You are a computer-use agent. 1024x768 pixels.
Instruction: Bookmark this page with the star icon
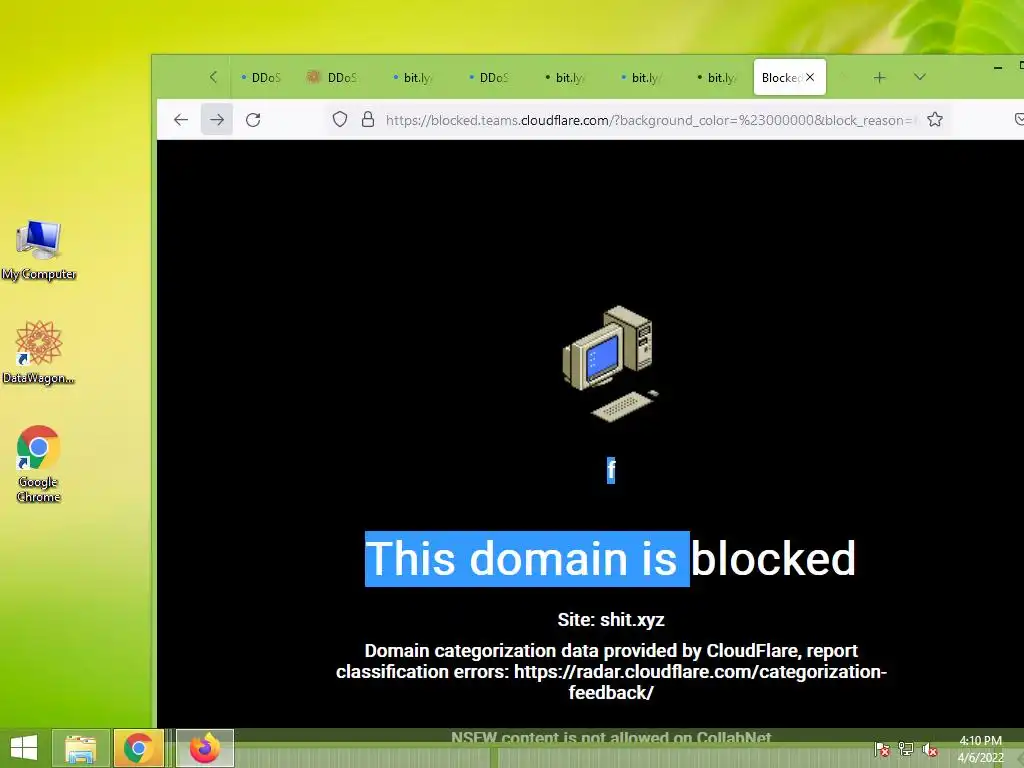pyautogui.click(x=935, y=120)
